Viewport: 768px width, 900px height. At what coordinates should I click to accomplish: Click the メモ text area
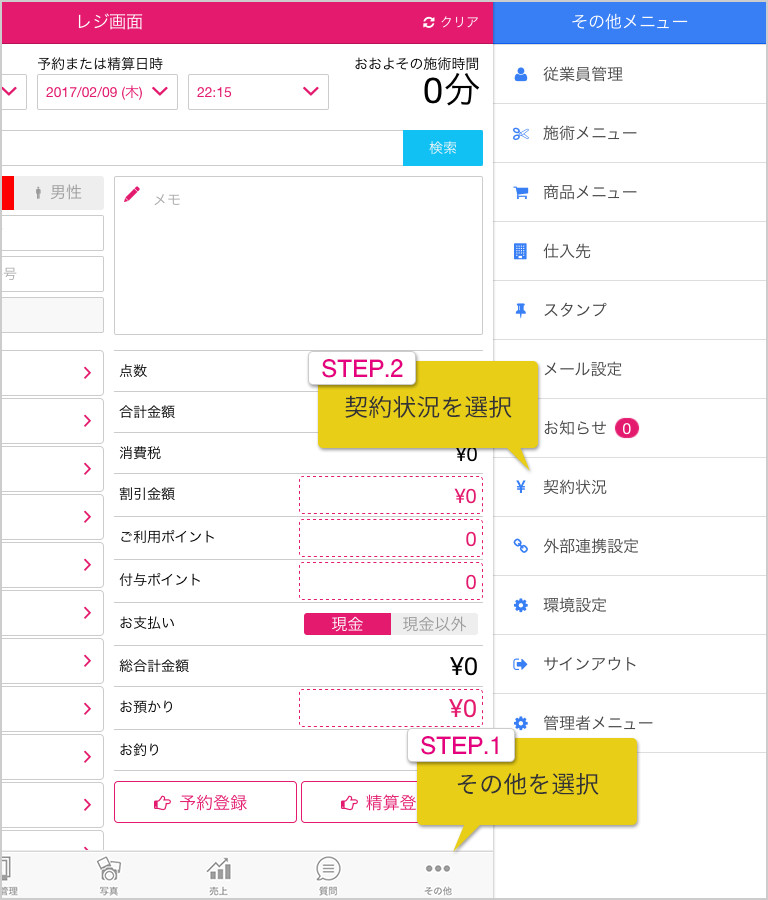click(x=298, y=255)
